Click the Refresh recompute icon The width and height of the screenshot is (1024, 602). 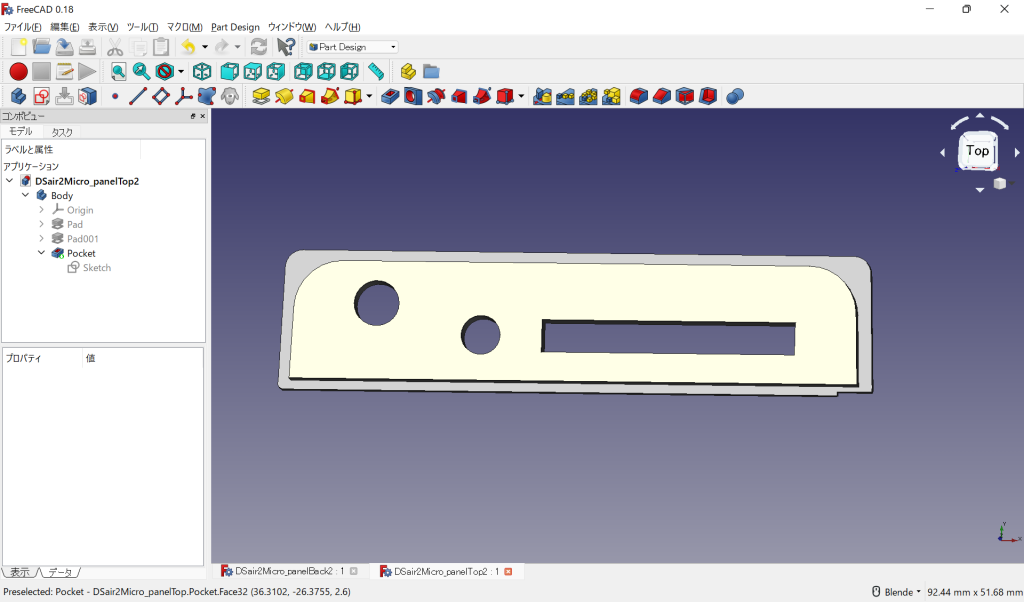259,46
